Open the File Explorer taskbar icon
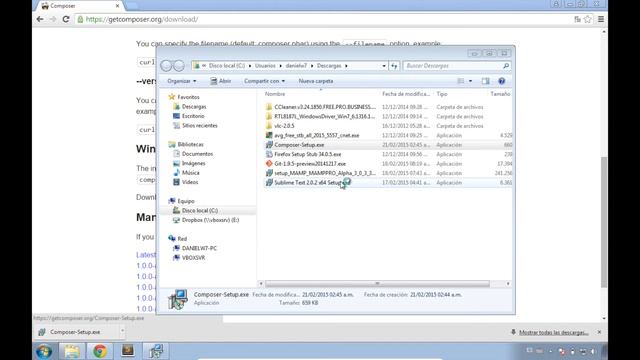 click(x=72, y=351)
